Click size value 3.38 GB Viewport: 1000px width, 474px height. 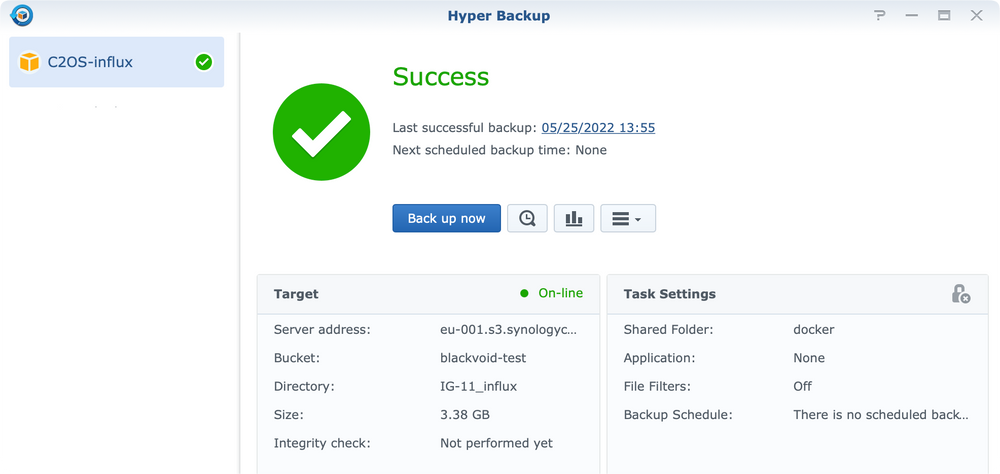pos(465,415)
